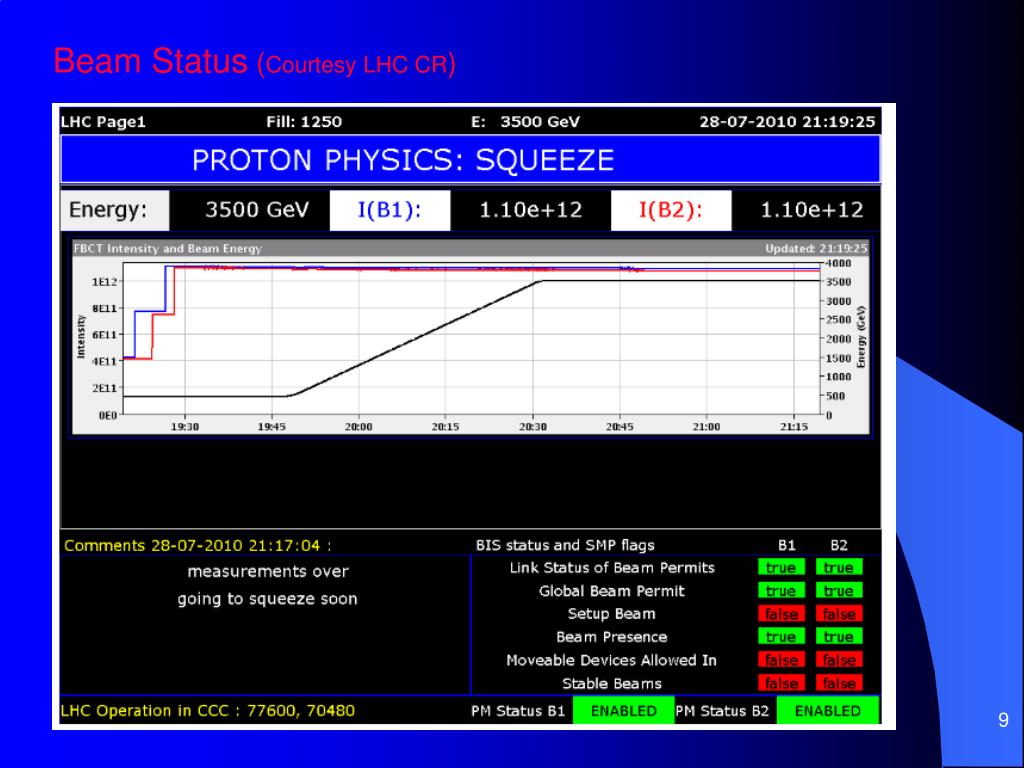Click the B2 "true" flag for Global Beam Permit
The image size is (1024, 768).
839,591
